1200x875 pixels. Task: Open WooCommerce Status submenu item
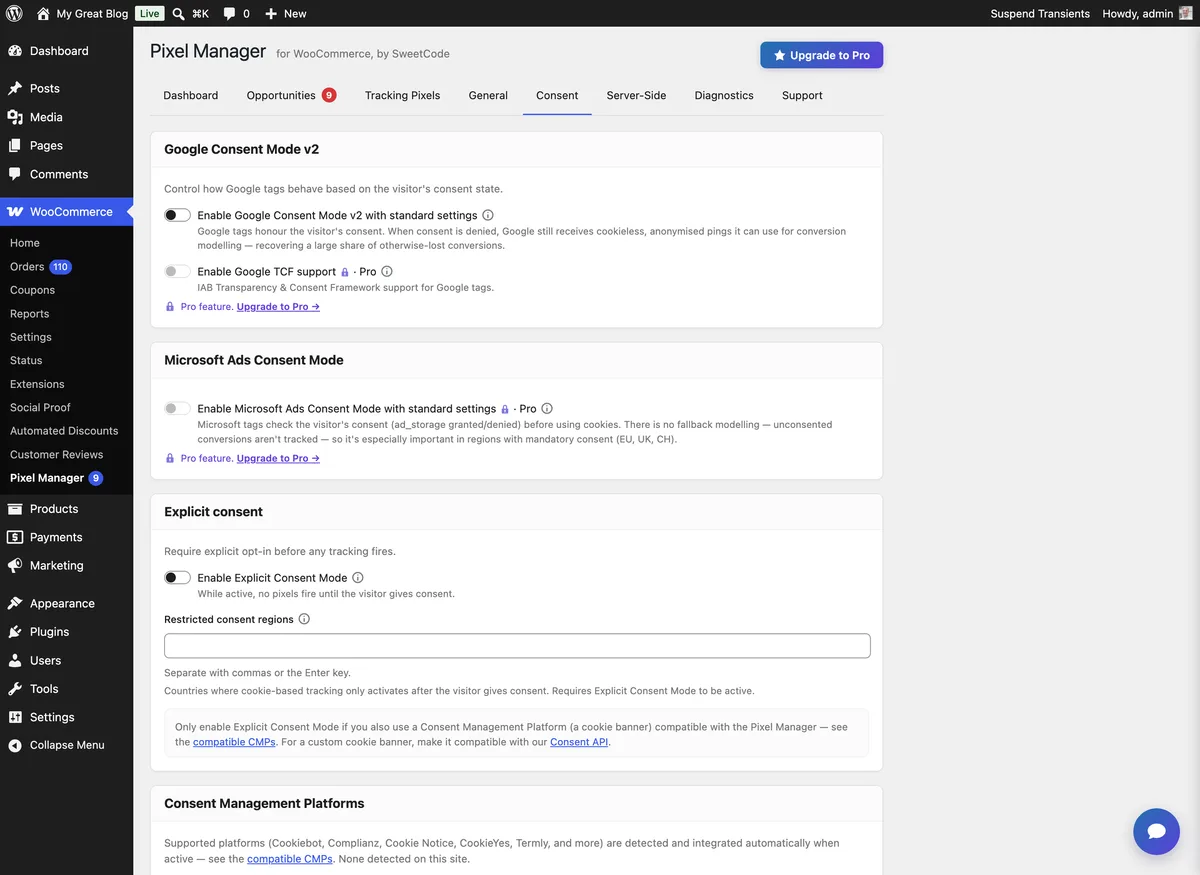[26, 360]
